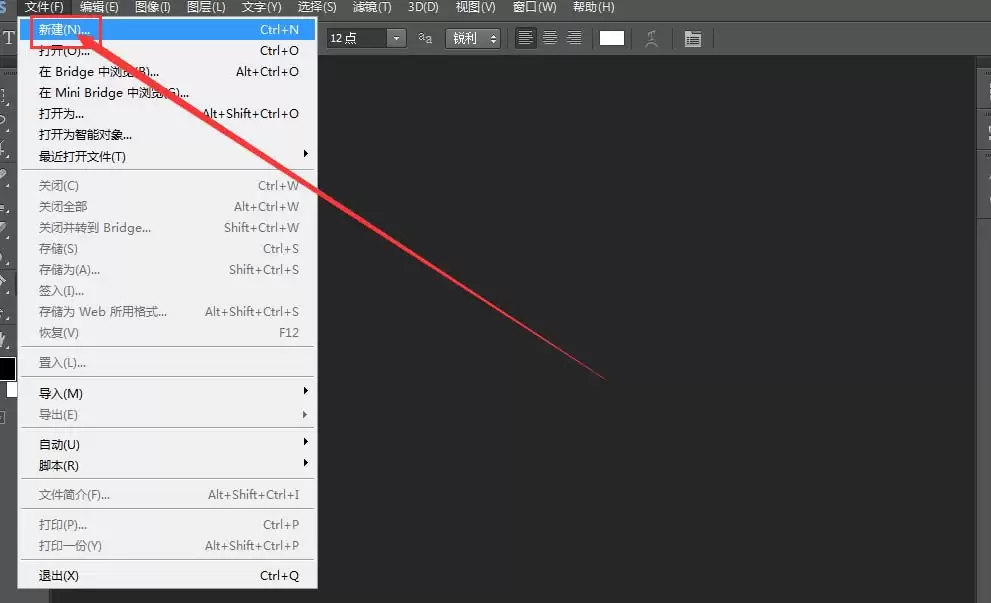The height and width of the screenshot is (603, 991).
Task: Click the anti-aliasing aa icon
Action: (x=425, y=39)
